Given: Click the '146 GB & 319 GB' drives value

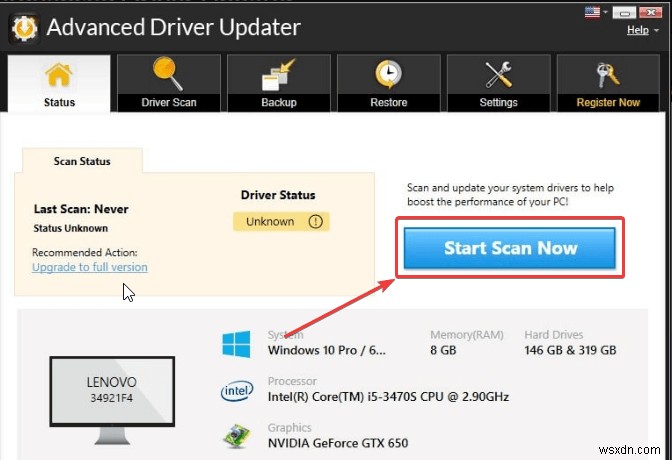Looking at the screenshot, I should (x=570, y=351).
